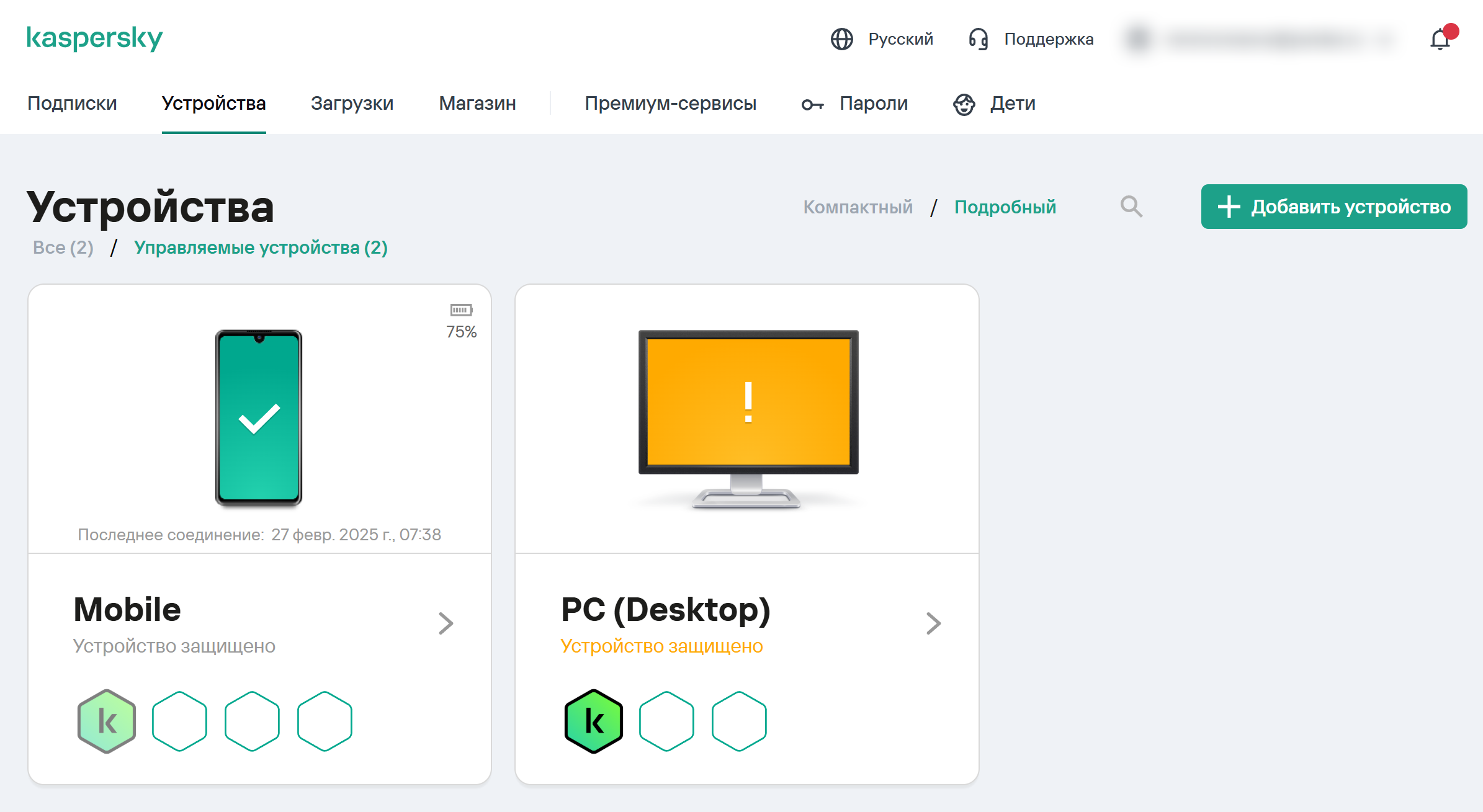
Task: Click PC Desktop's Kaspersky app hexagon icon
Action: coord(594,721)
